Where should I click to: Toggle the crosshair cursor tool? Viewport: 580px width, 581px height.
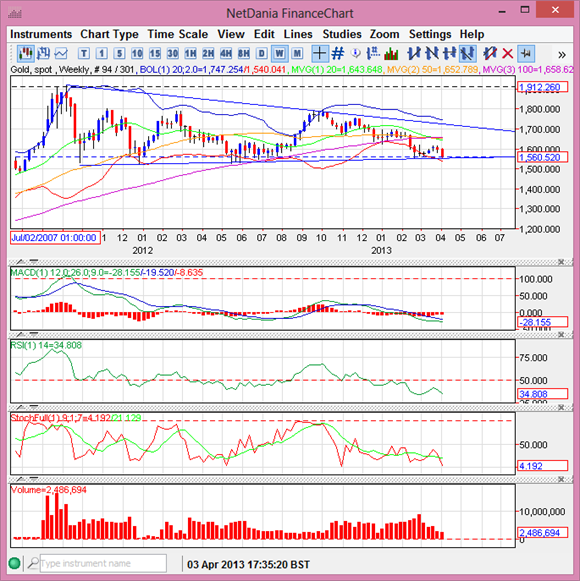(319, 54)
